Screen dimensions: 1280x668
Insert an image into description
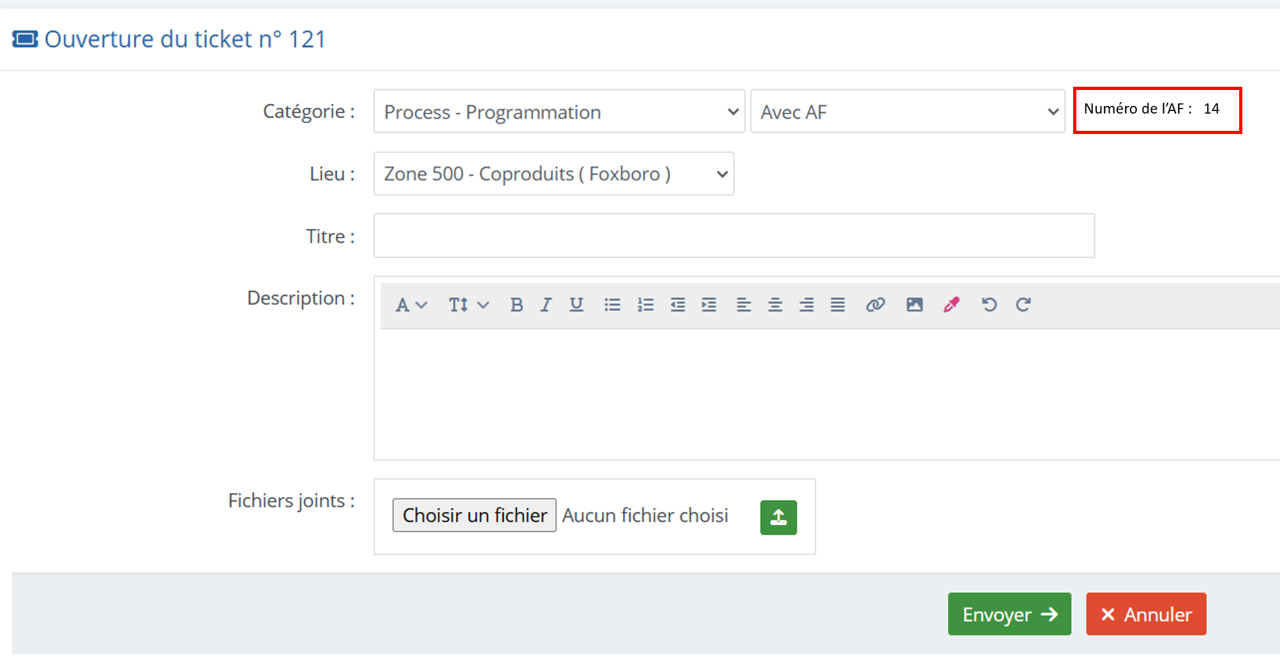(x=914, y=305)
